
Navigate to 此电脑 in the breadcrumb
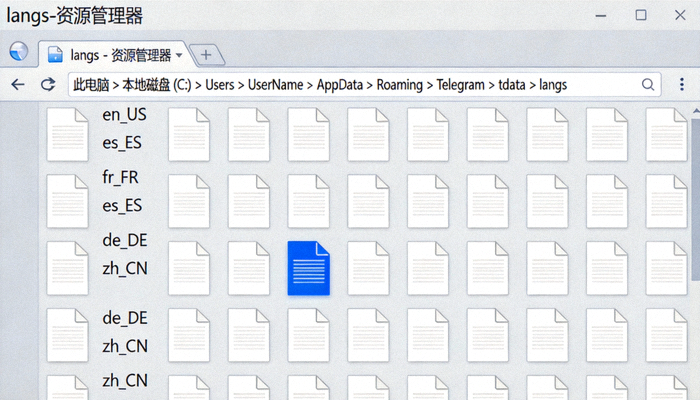91,85
